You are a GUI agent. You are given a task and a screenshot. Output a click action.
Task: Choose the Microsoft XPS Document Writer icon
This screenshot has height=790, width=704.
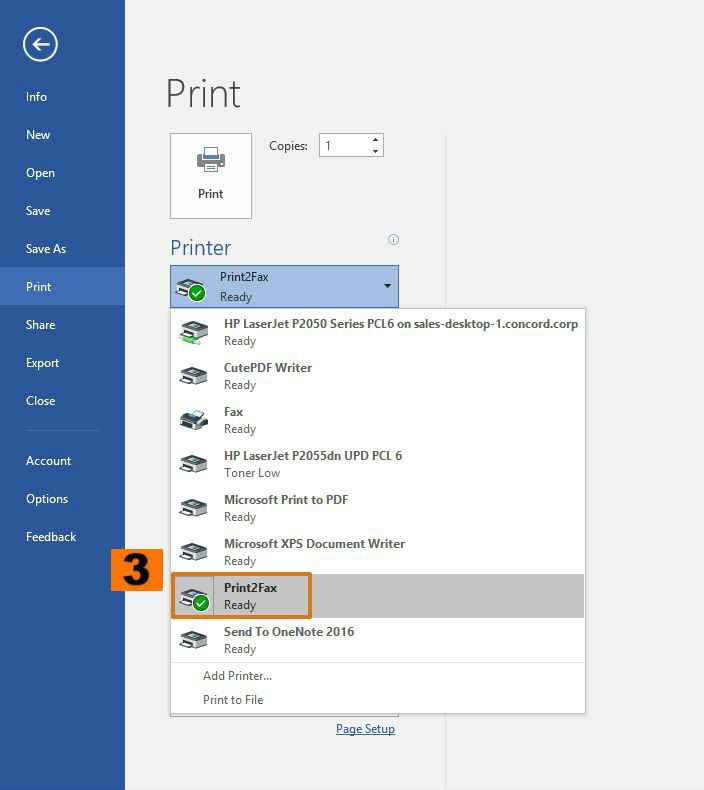[x=193, y=552]
